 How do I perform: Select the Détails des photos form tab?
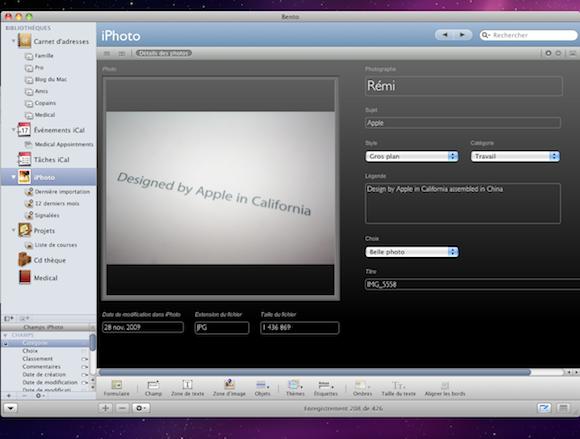click(163, 53)
